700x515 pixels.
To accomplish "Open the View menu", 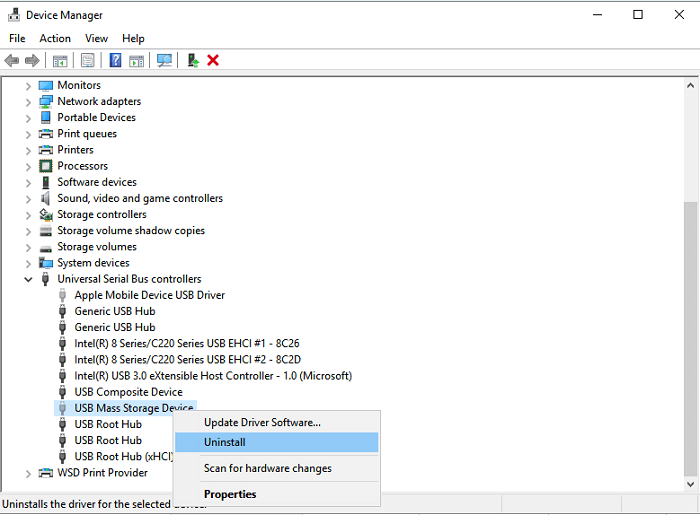I will (96, 38).
